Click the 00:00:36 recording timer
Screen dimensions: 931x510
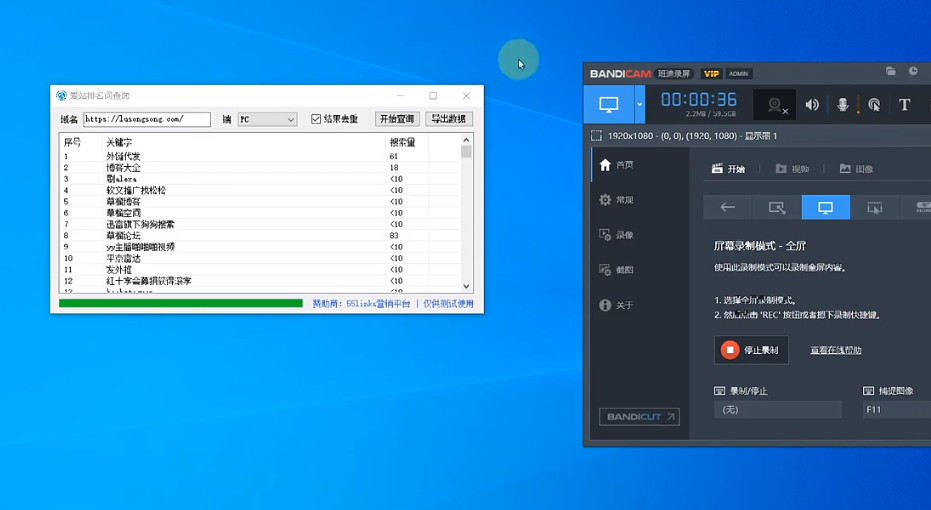tap(698, 99)
